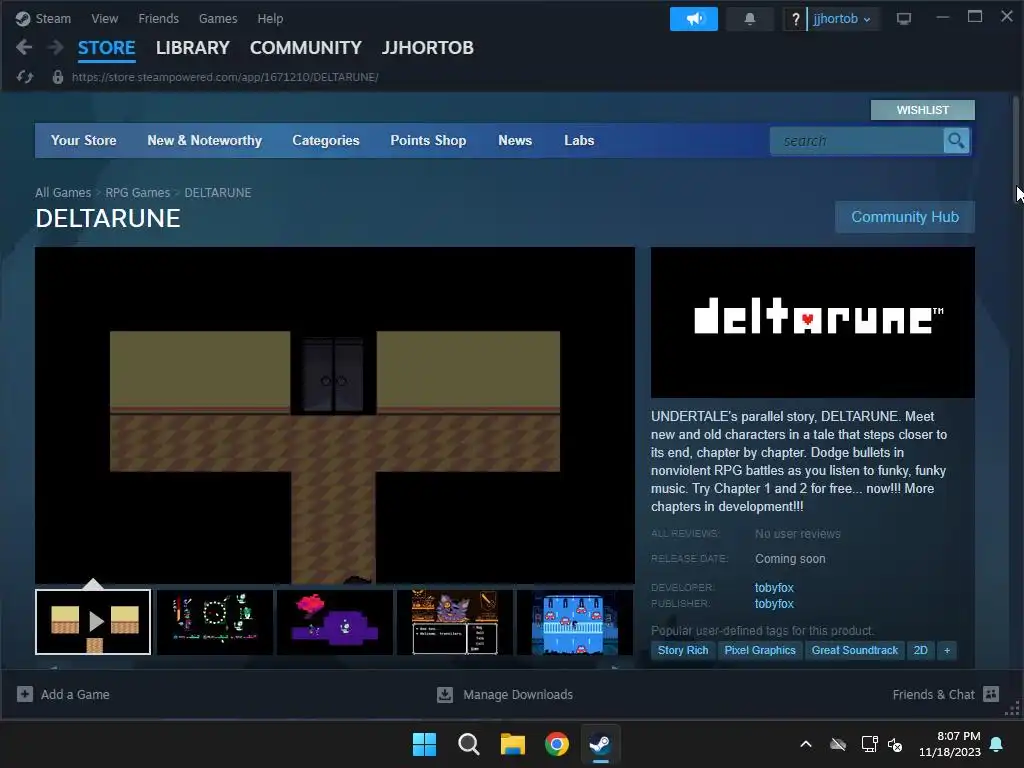The height and width of the screenshot is (768, 1024).
Task: Follow the All Games breadcrumb
Action: [x=63, y=193]
